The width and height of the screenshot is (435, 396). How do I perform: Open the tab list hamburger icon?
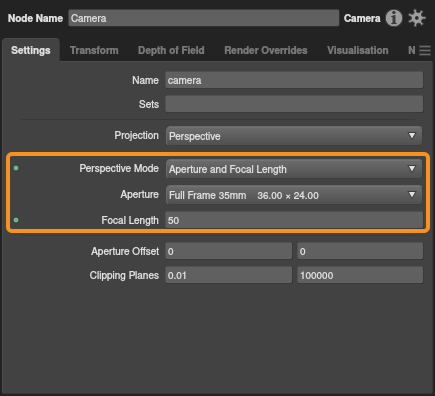[x=425, y=51]
